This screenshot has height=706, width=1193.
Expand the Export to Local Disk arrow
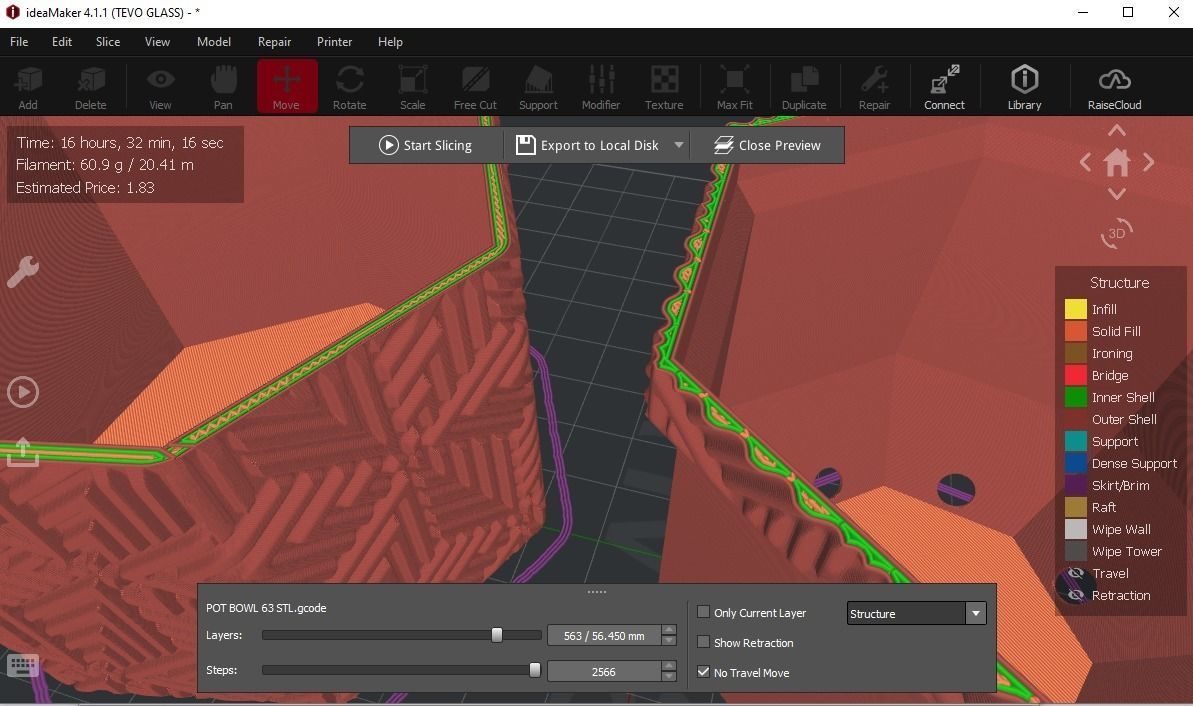(x=679, y=145)
